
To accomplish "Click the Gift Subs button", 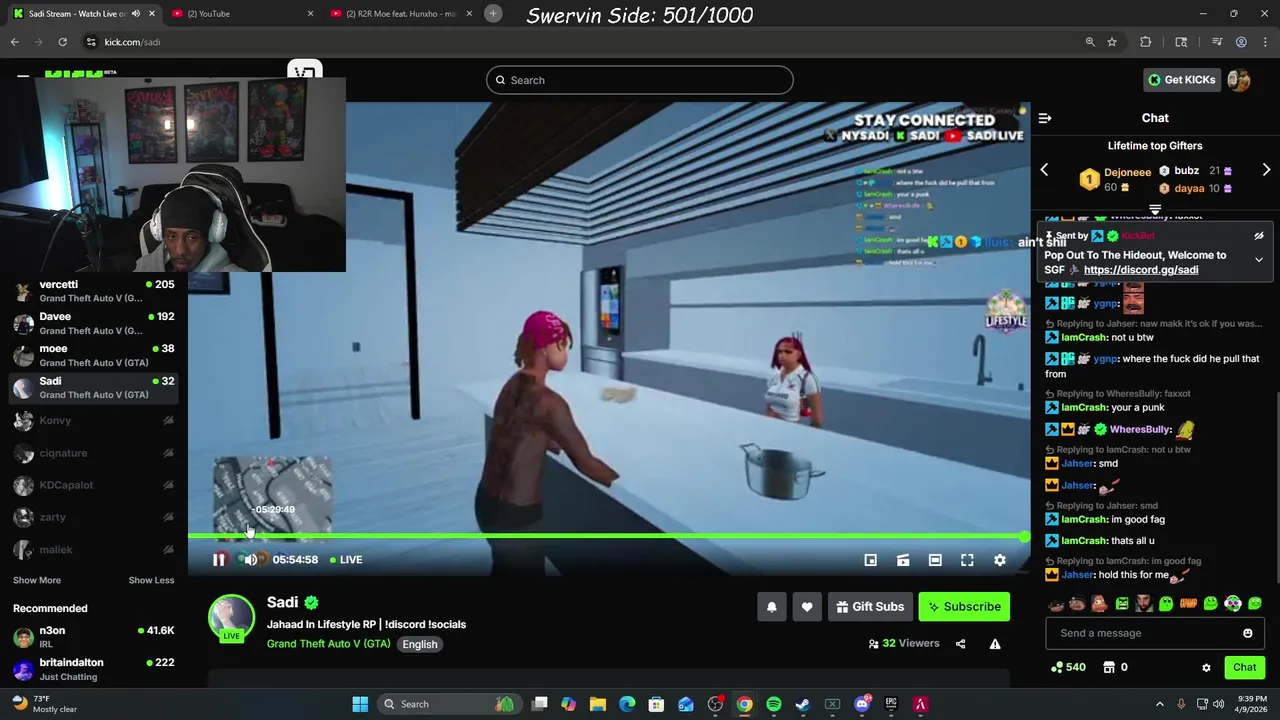I will coord(869,607).
